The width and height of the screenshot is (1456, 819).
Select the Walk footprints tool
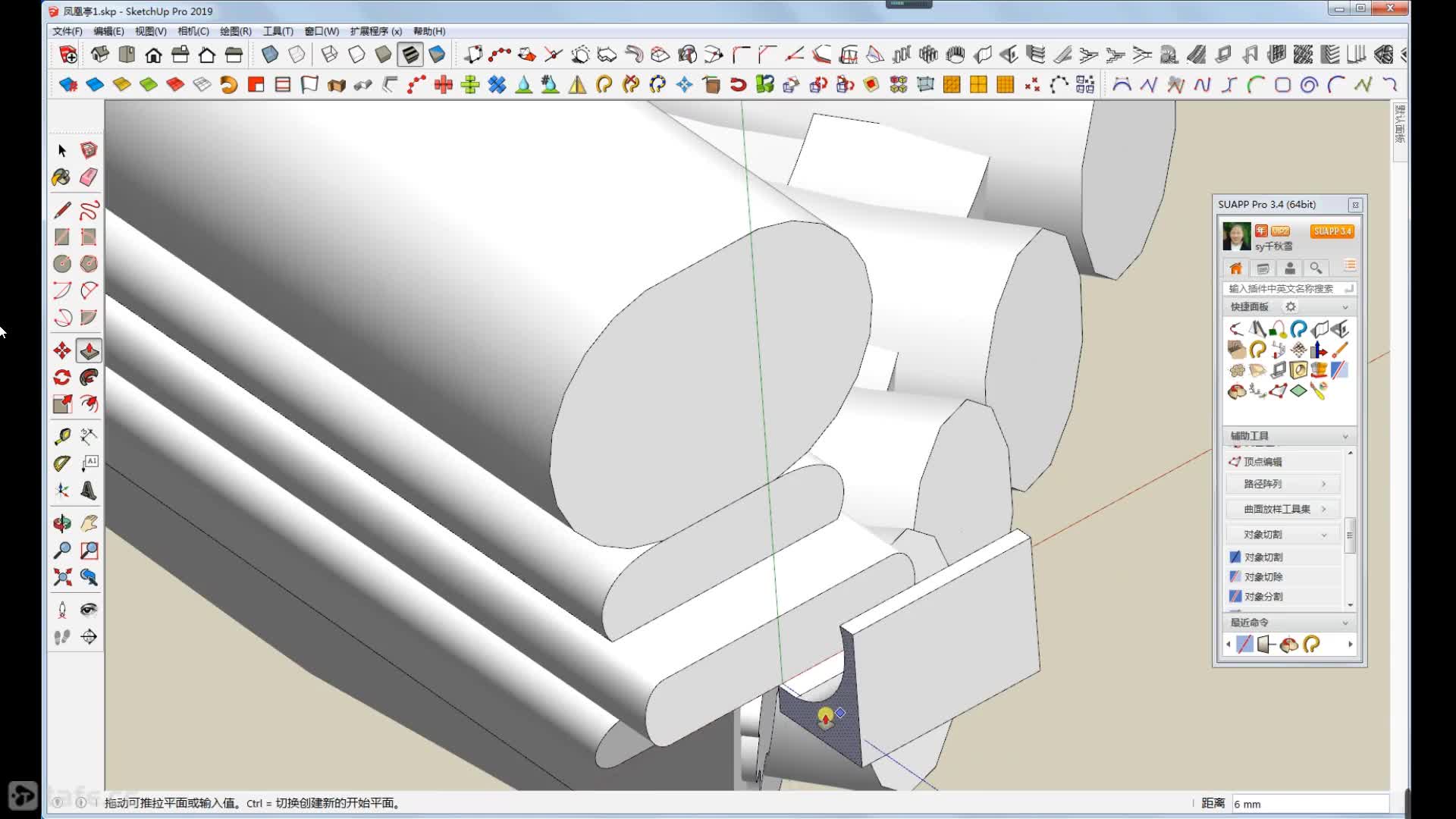click(x=62, y=637)
